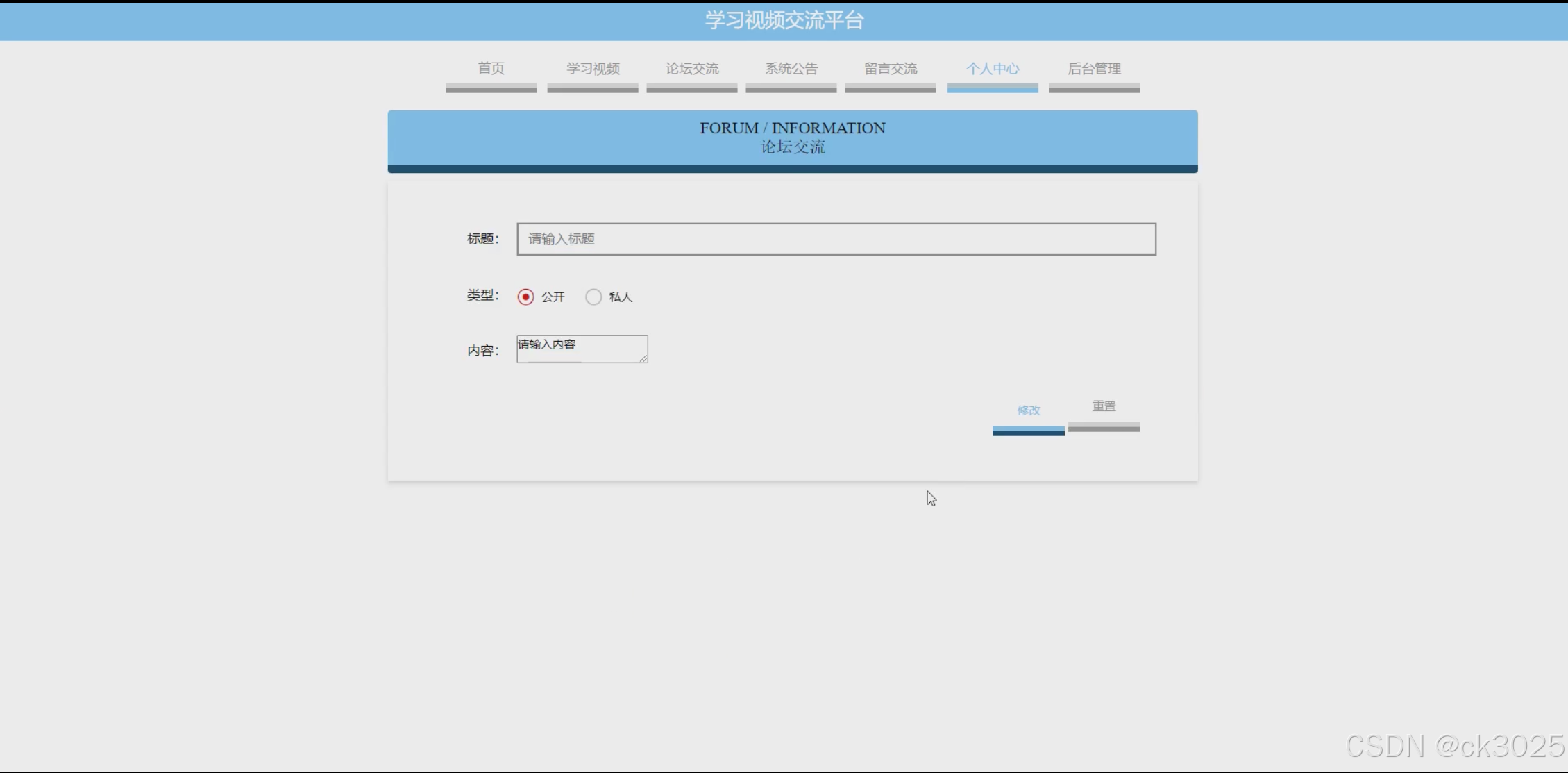Go to the 首页 navigation tab
The image size is (1568, 773).
491,69
